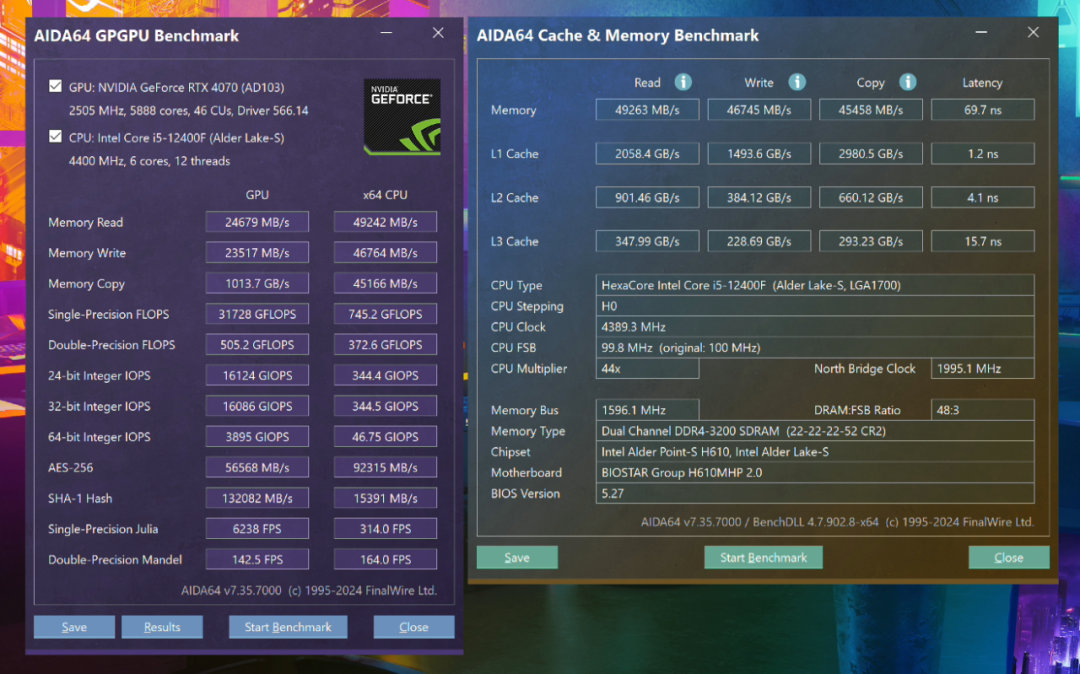Click L1 Cache latency 1.2 ns
The height and width of the screenshot is (674, 1080).
pos(983,154)
